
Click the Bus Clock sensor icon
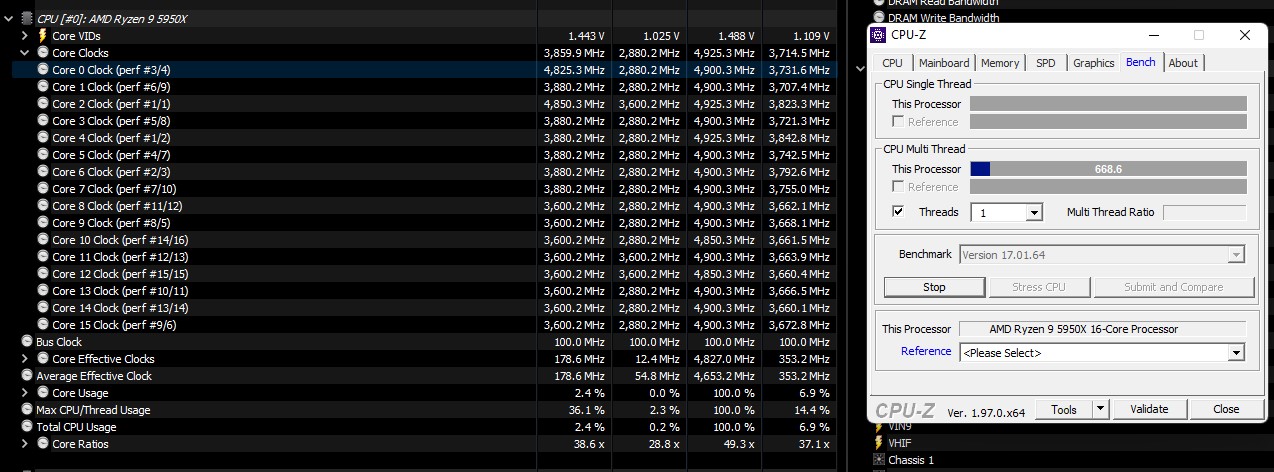click(x=27, y=342)
